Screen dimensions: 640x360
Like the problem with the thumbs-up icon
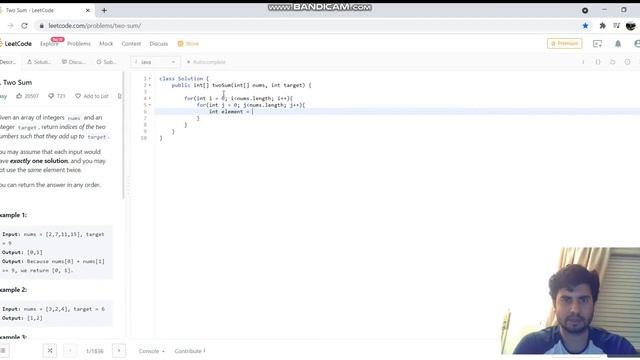19,96
